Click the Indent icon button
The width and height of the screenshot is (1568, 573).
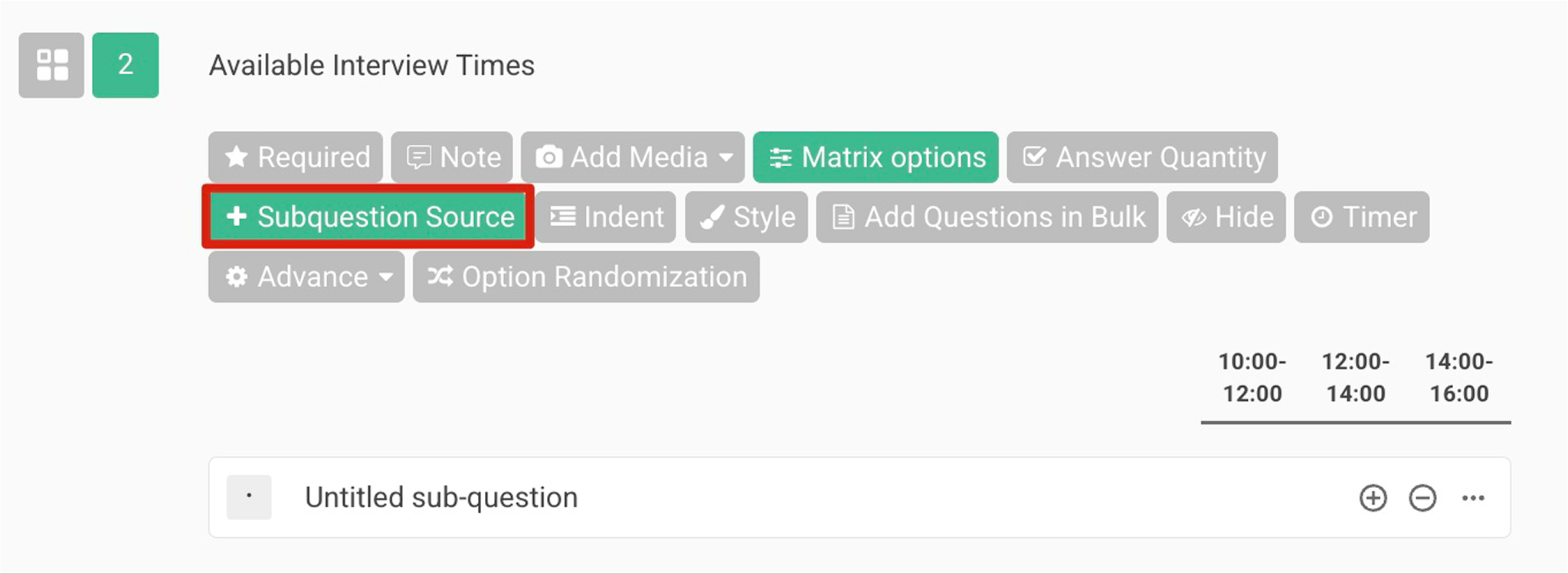click(563, 217)
